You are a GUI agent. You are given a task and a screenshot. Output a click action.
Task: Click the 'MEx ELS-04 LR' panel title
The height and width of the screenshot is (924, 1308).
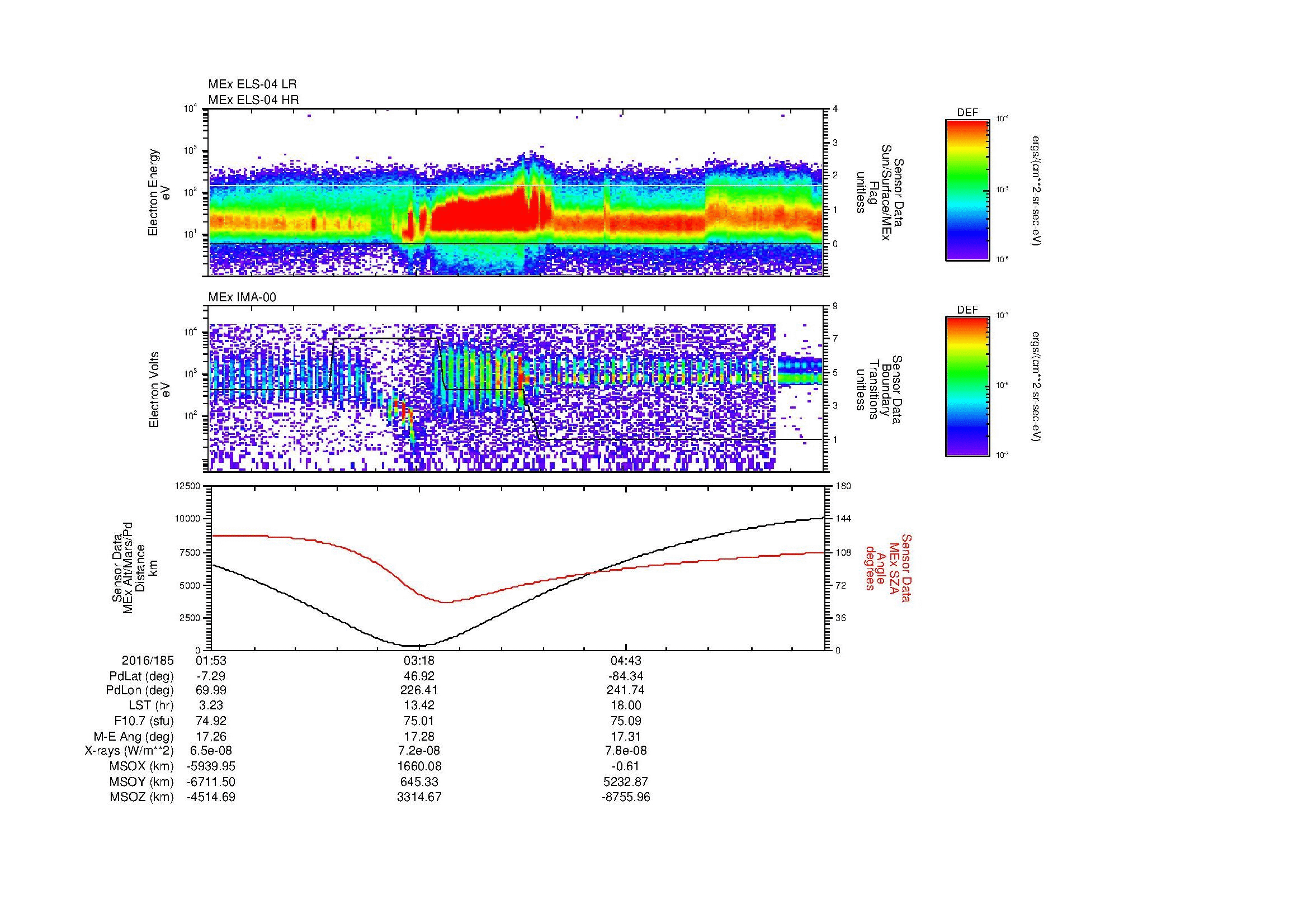pyautogui.click(x=252, y=84)
